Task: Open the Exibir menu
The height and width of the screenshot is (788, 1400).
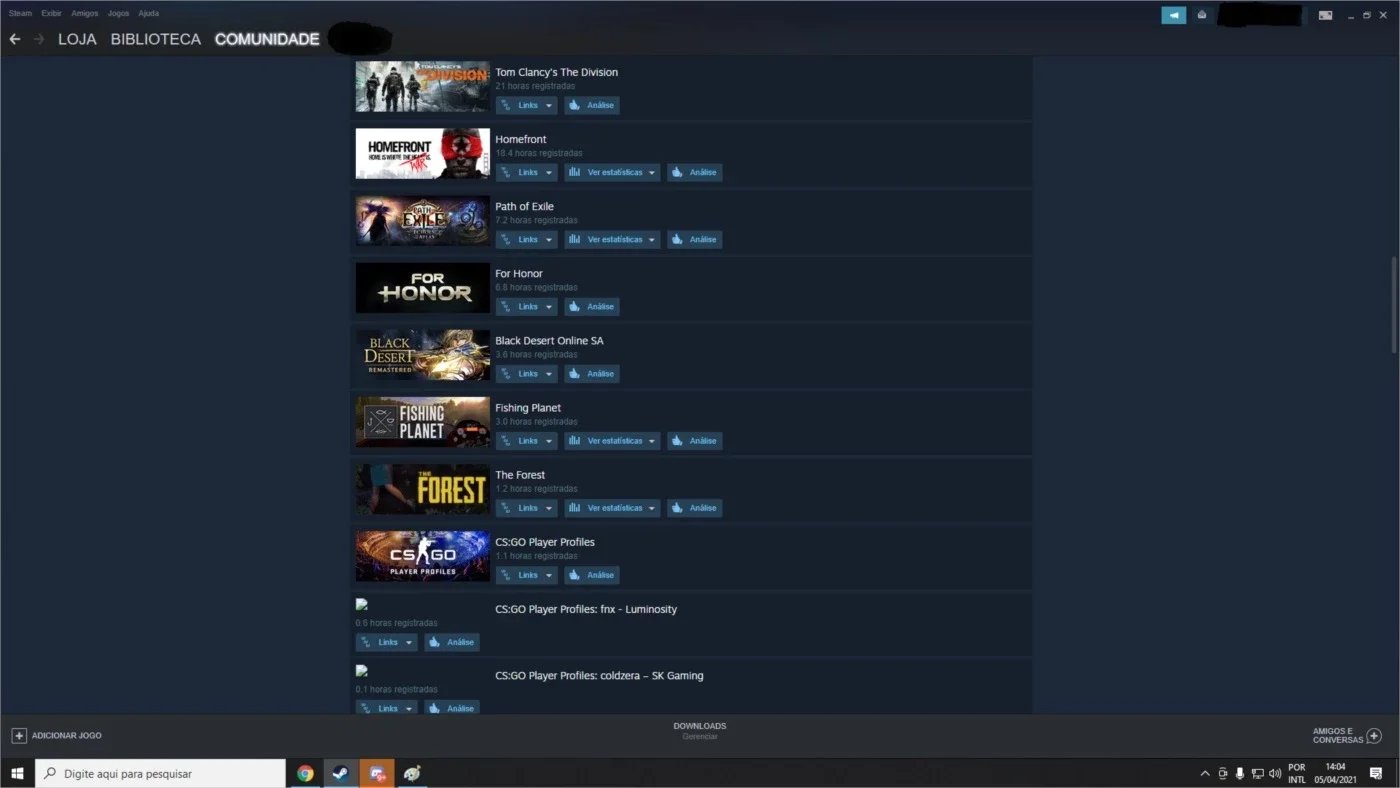Action: tap(51, 13)
